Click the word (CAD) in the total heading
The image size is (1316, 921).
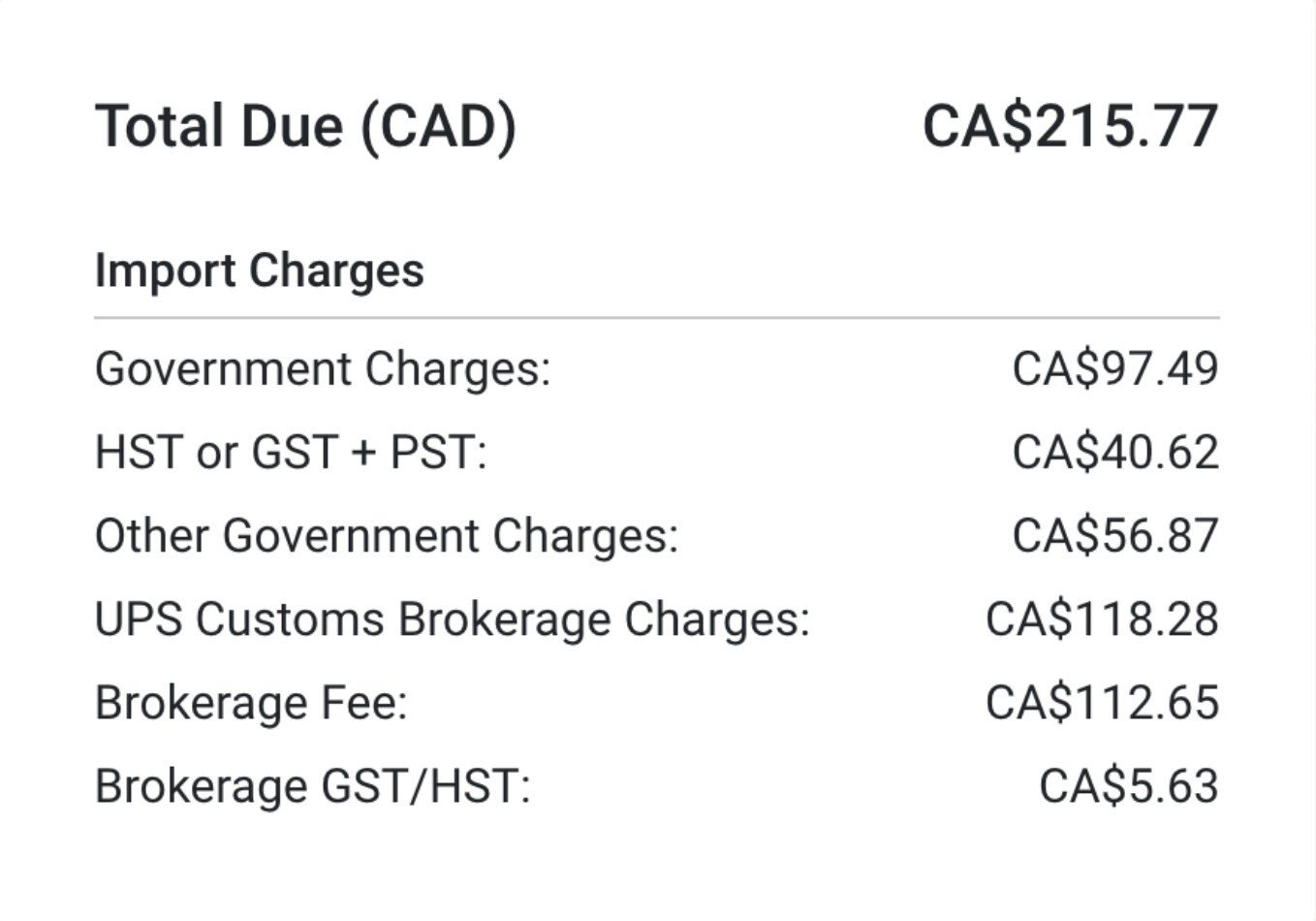(x=438, y=127)
